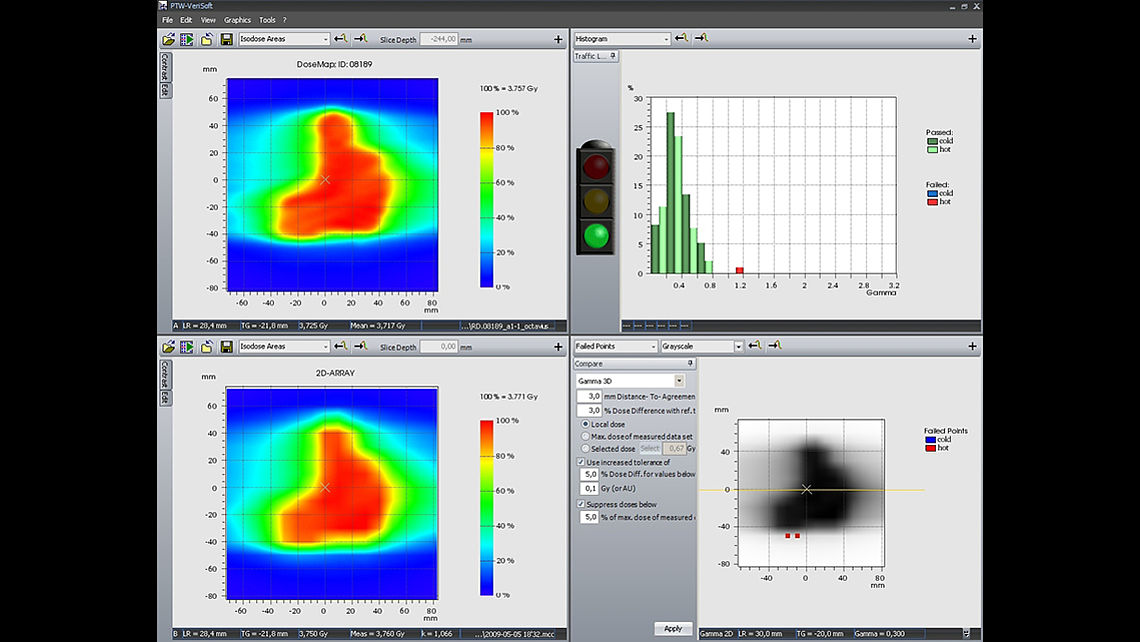Open the Tools menu
Screen dimensions: 1140x642
click(267, 20)
